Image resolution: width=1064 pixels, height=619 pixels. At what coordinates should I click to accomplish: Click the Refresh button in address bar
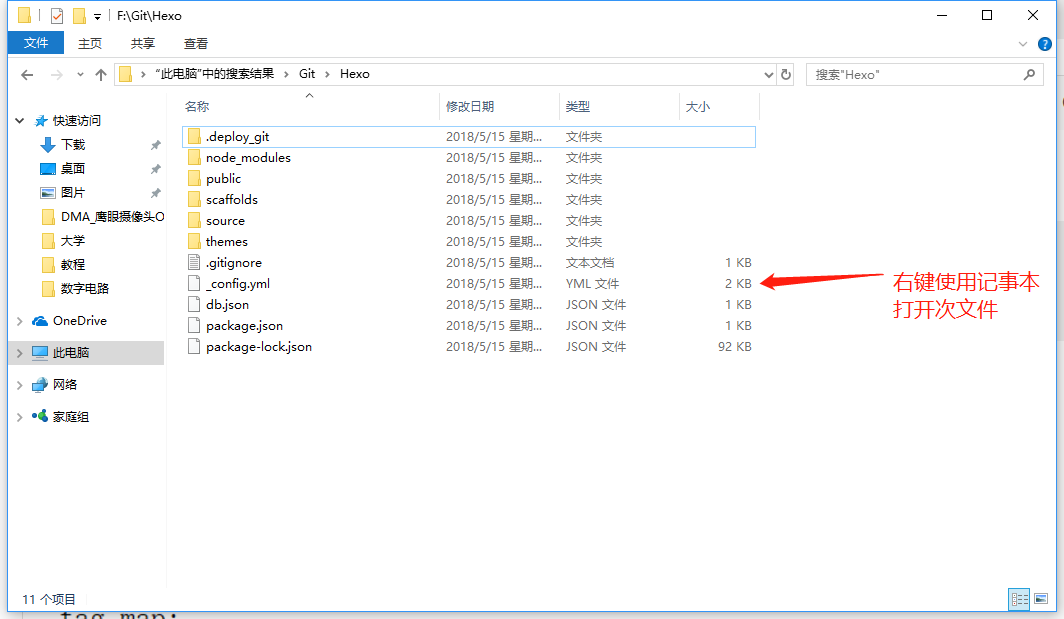pos(786,75)
